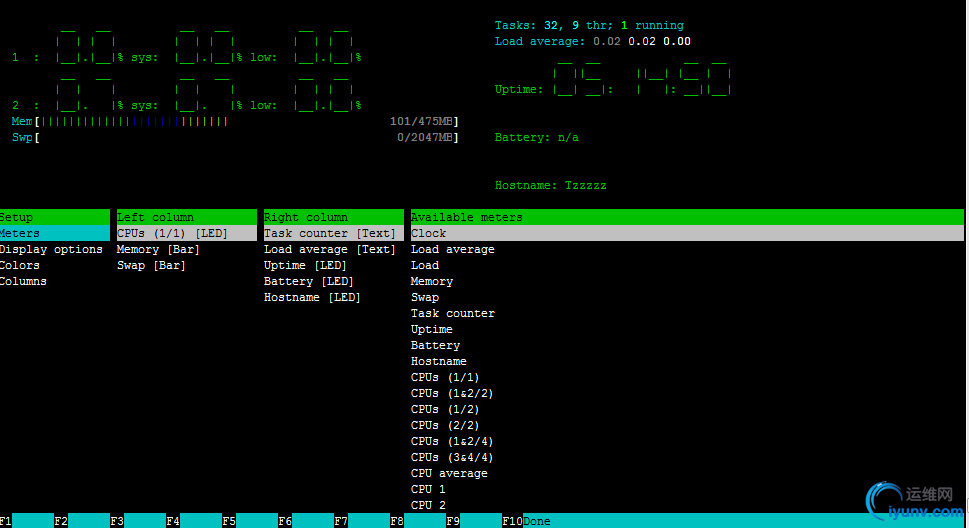Viewport: 969px width, 528px height.
Task: Click the Tasks: 32, 9 thr line
Action: [589, 25]
